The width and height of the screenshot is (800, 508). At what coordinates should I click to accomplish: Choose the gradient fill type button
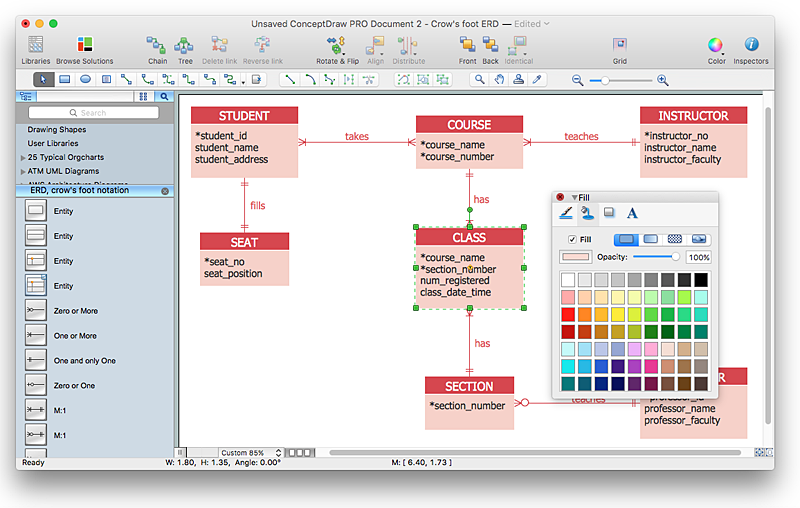pos(651,240)
